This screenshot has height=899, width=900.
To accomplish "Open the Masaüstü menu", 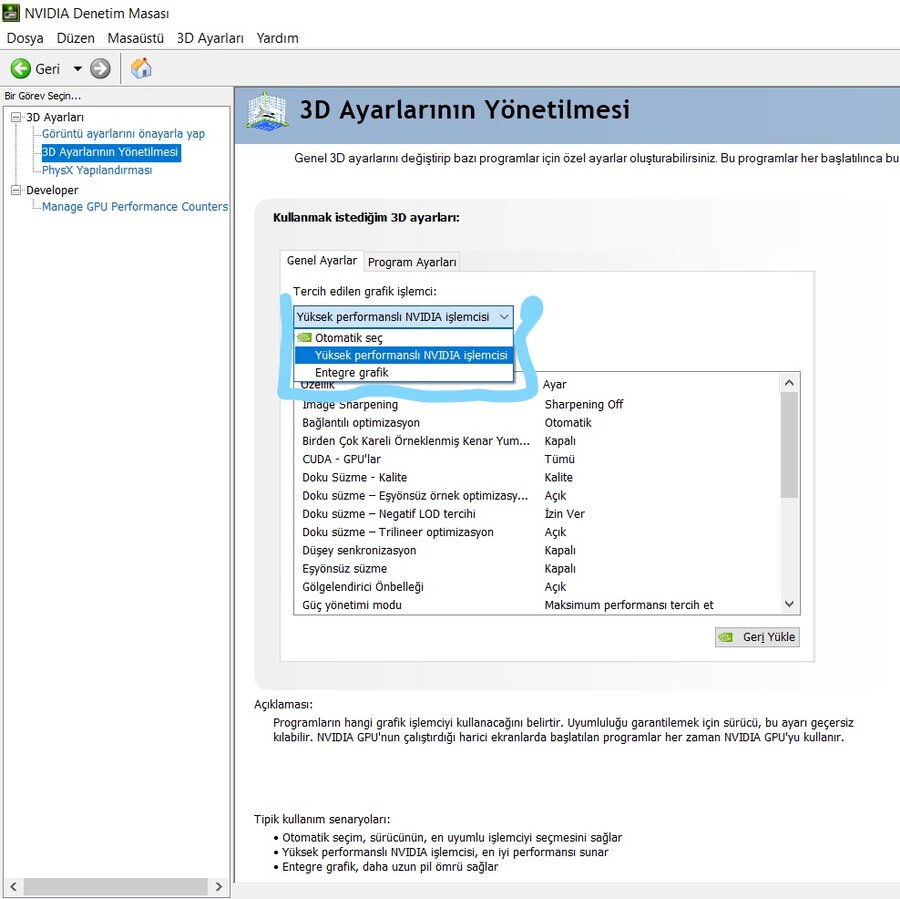I will coord(135,38).
